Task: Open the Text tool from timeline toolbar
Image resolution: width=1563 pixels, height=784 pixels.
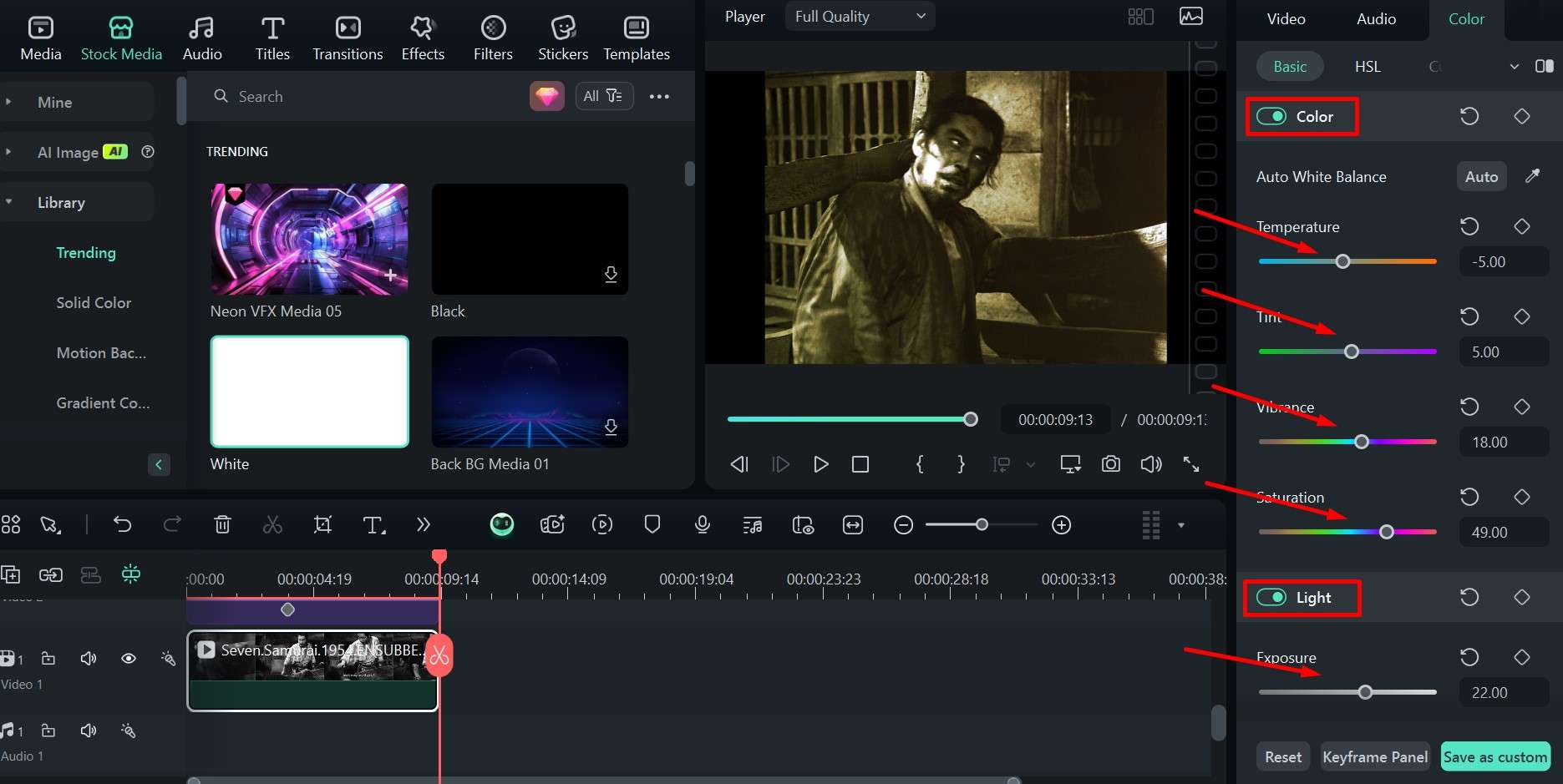Action: point(373,524)
